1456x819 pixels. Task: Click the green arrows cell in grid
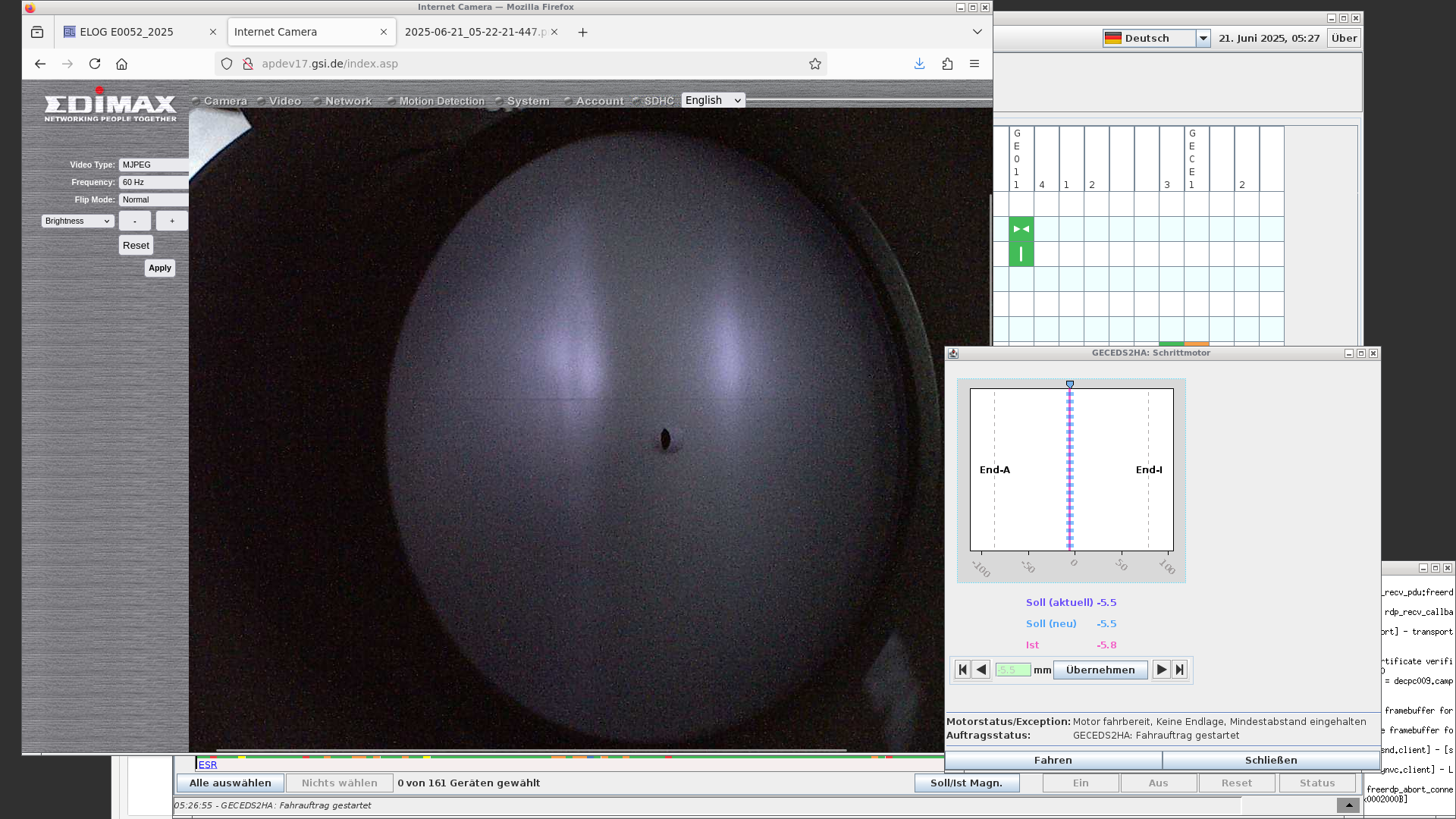[x=1021, y=229]
